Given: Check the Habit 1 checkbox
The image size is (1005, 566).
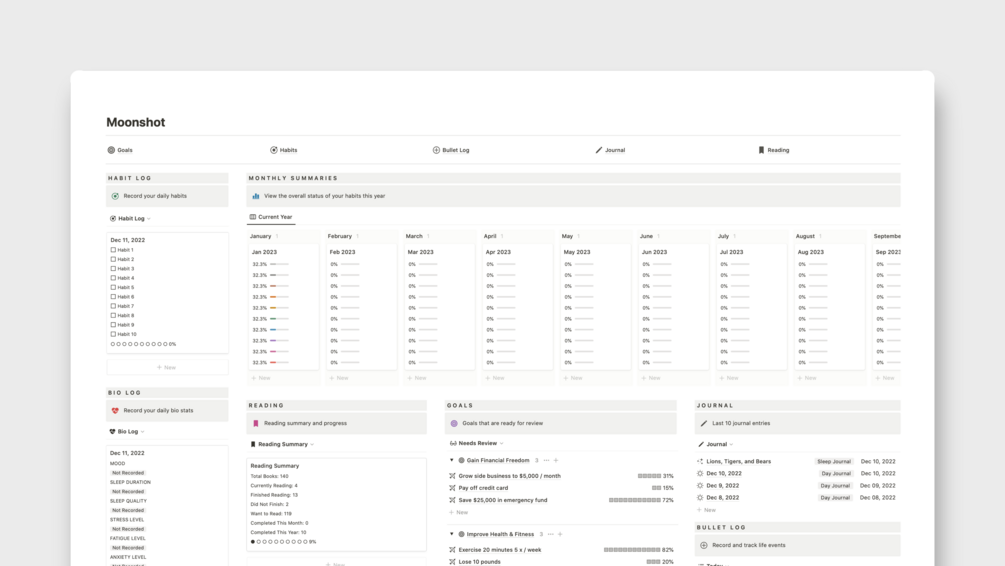Looking at the screenshot, I should [x=113, y=250].
